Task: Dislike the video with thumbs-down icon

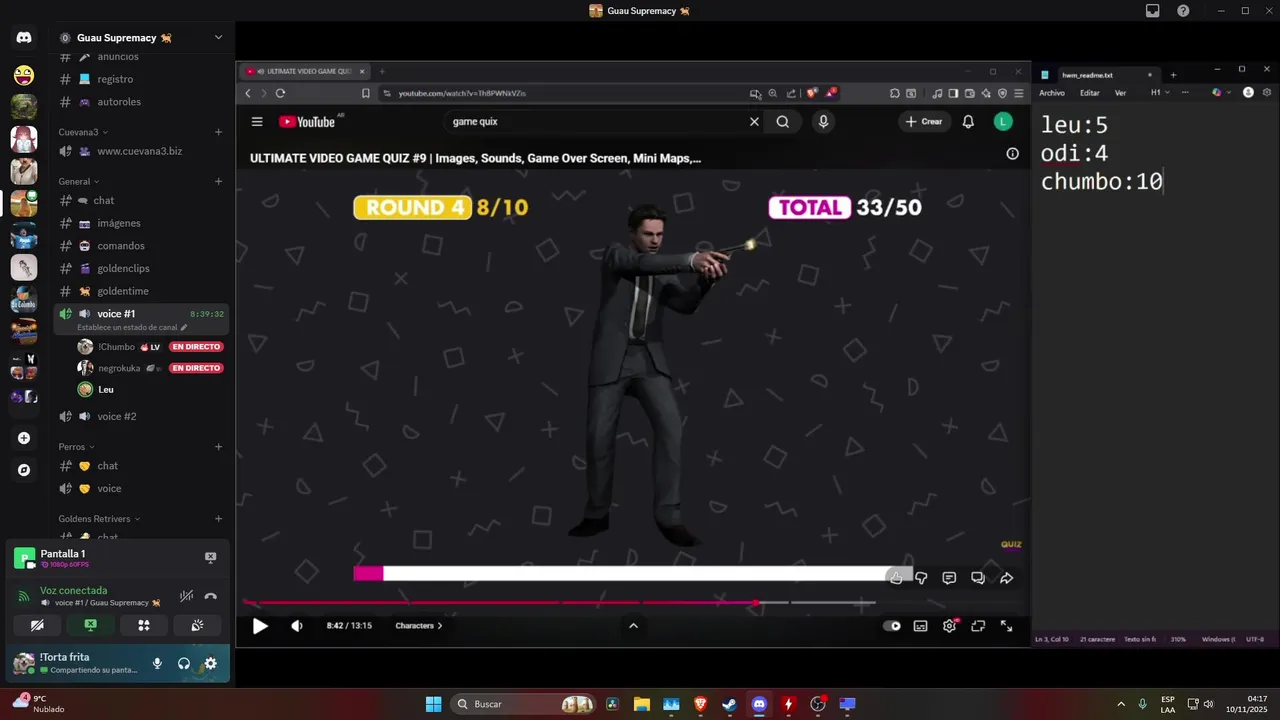Action: [921, 578]
